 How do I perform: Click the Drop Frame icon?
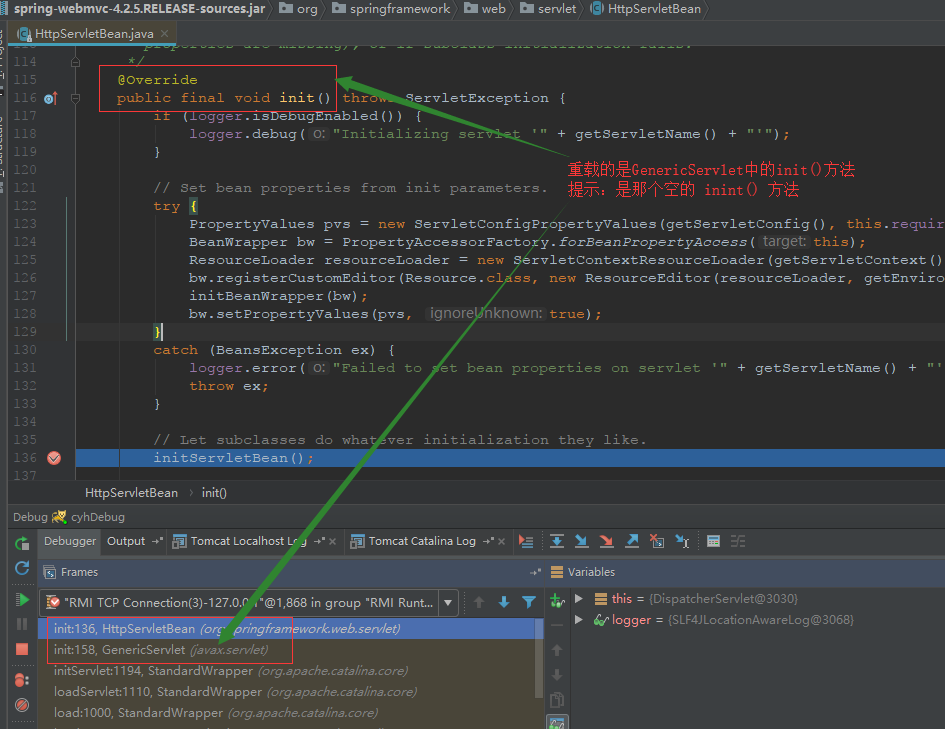657,542
